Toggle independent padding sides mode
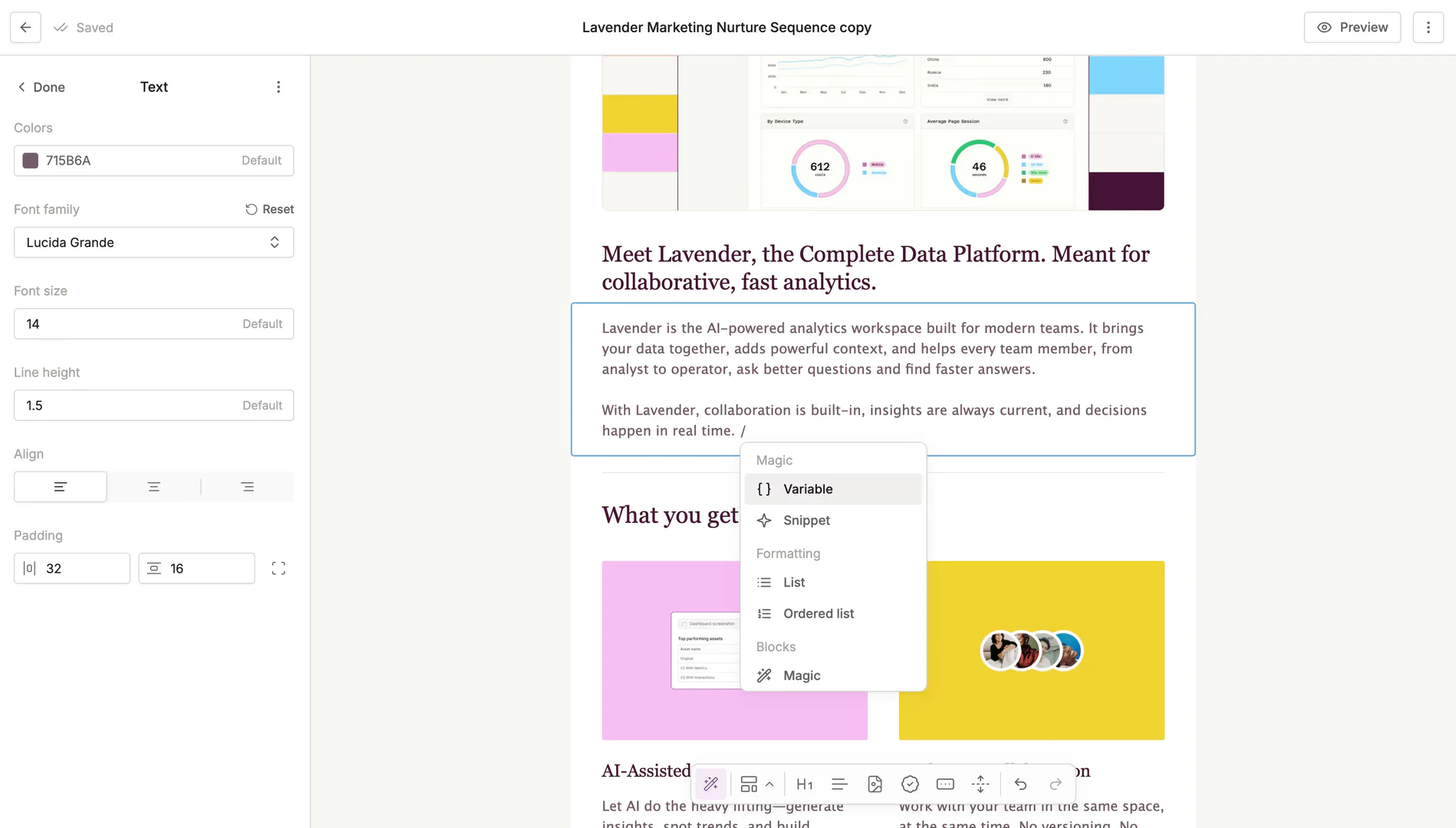 [278, 568]
